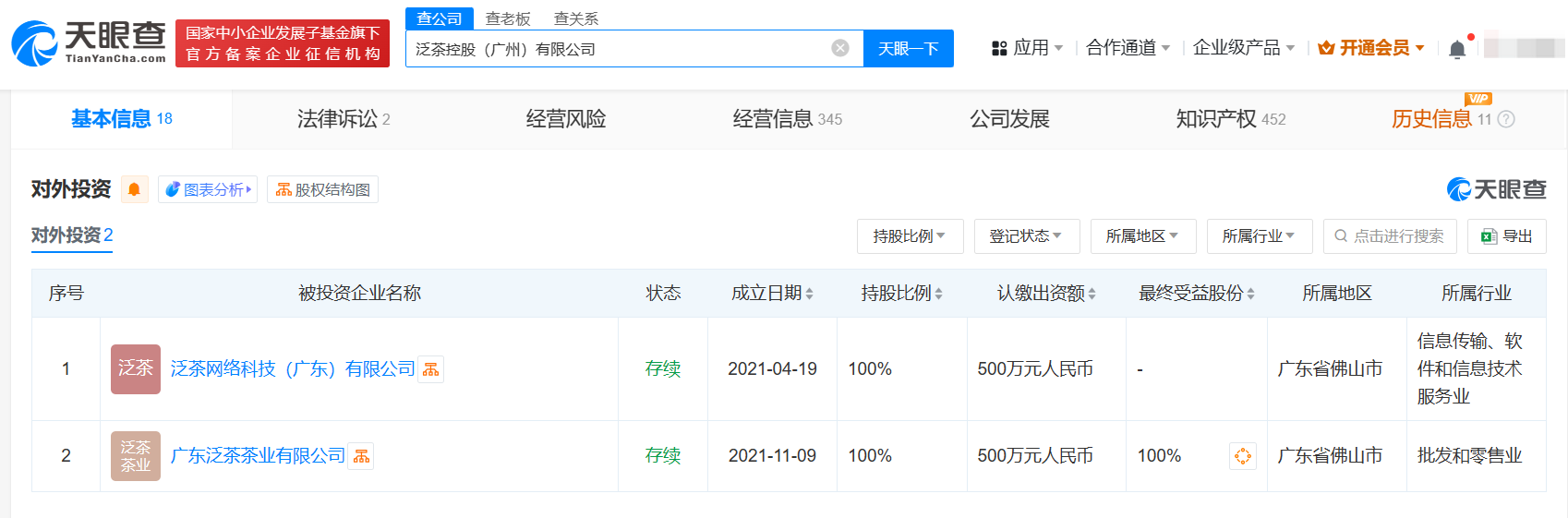Click the 天眼一下 search button
1568x518 pixels.
[x=908, y=48]
